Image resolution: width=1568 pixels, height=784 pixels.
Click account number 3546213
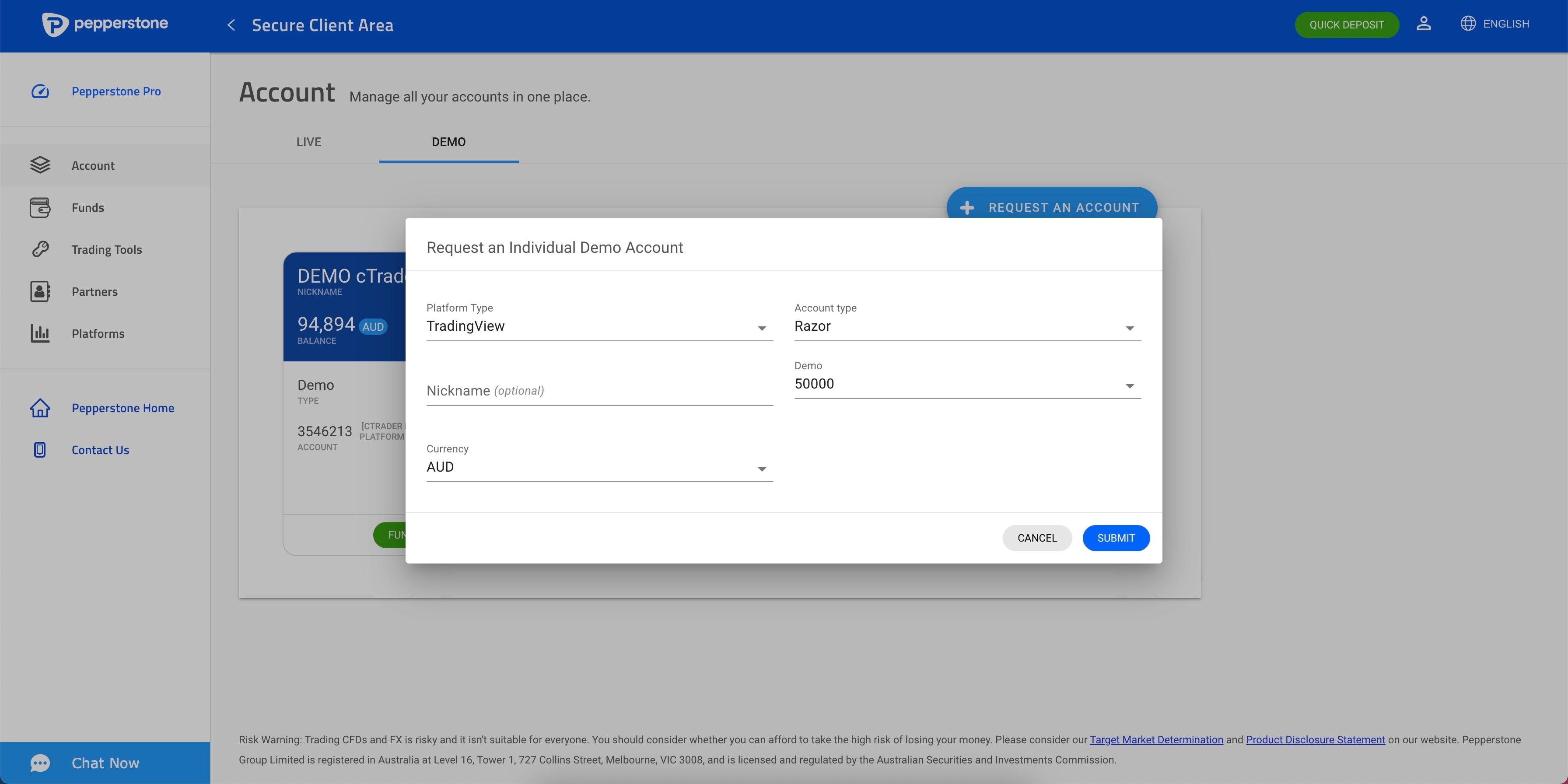pyautogui.click(x=325, y=431)
